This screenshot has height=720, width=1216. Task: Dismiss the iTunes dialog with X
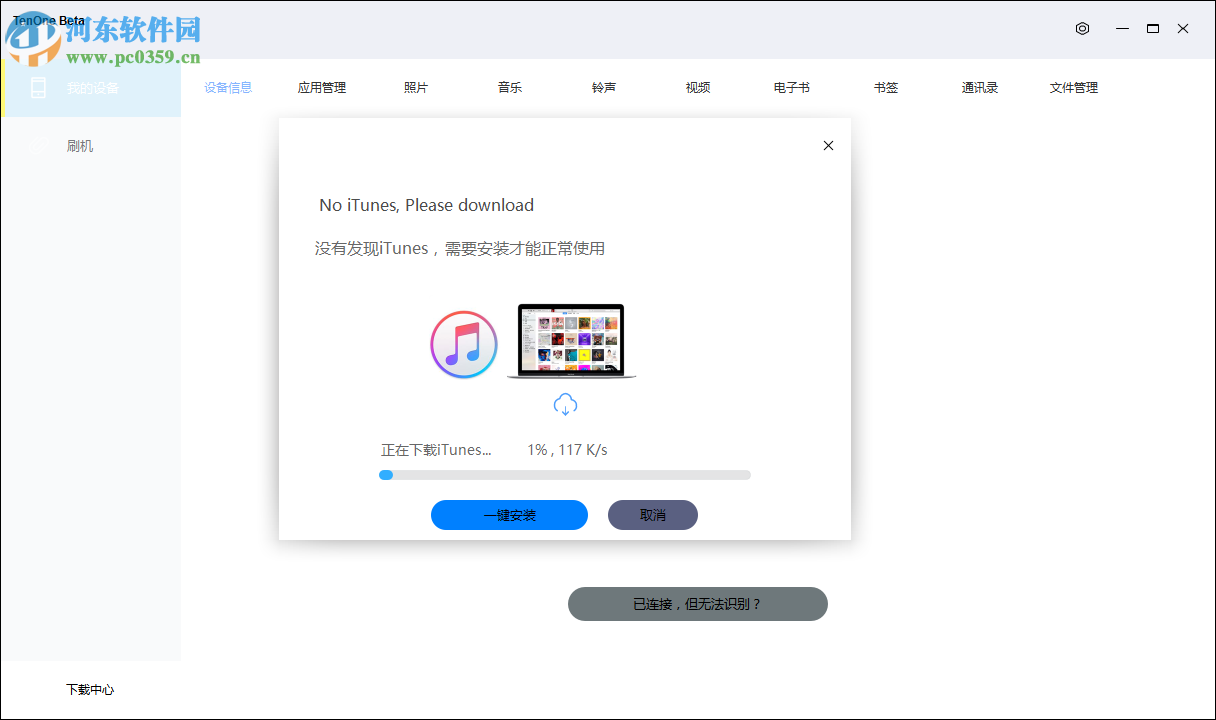[x=828, y=145]
